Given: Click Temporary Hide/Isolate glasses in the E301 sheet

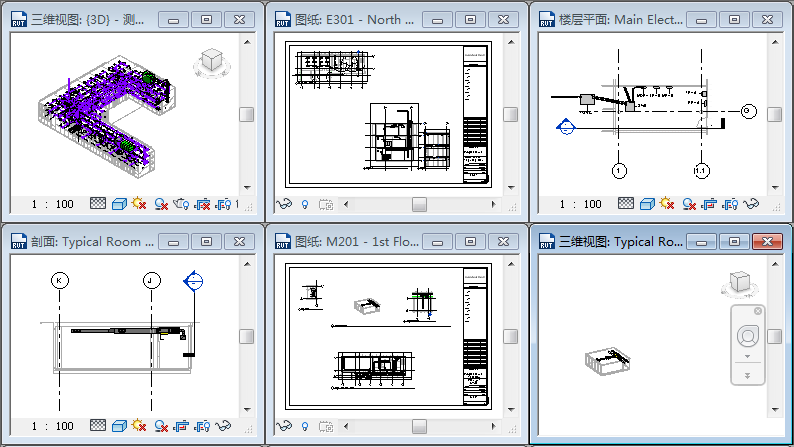Looking at the screenshot, I should [x=283, y=204].
